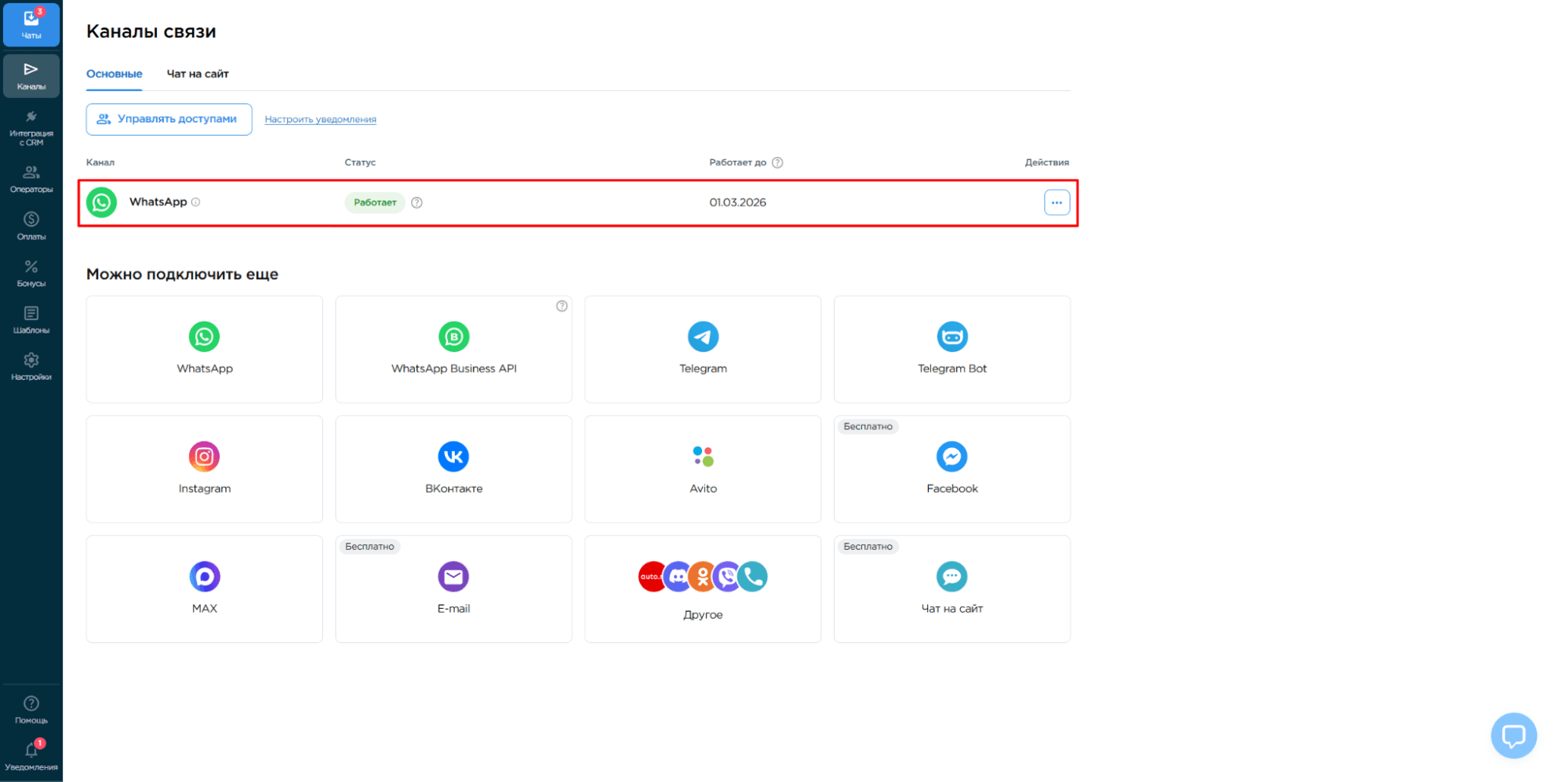Open Помощь at sidebar bottom
This screenshot has width=1568, height=782.
pos(31,710)
